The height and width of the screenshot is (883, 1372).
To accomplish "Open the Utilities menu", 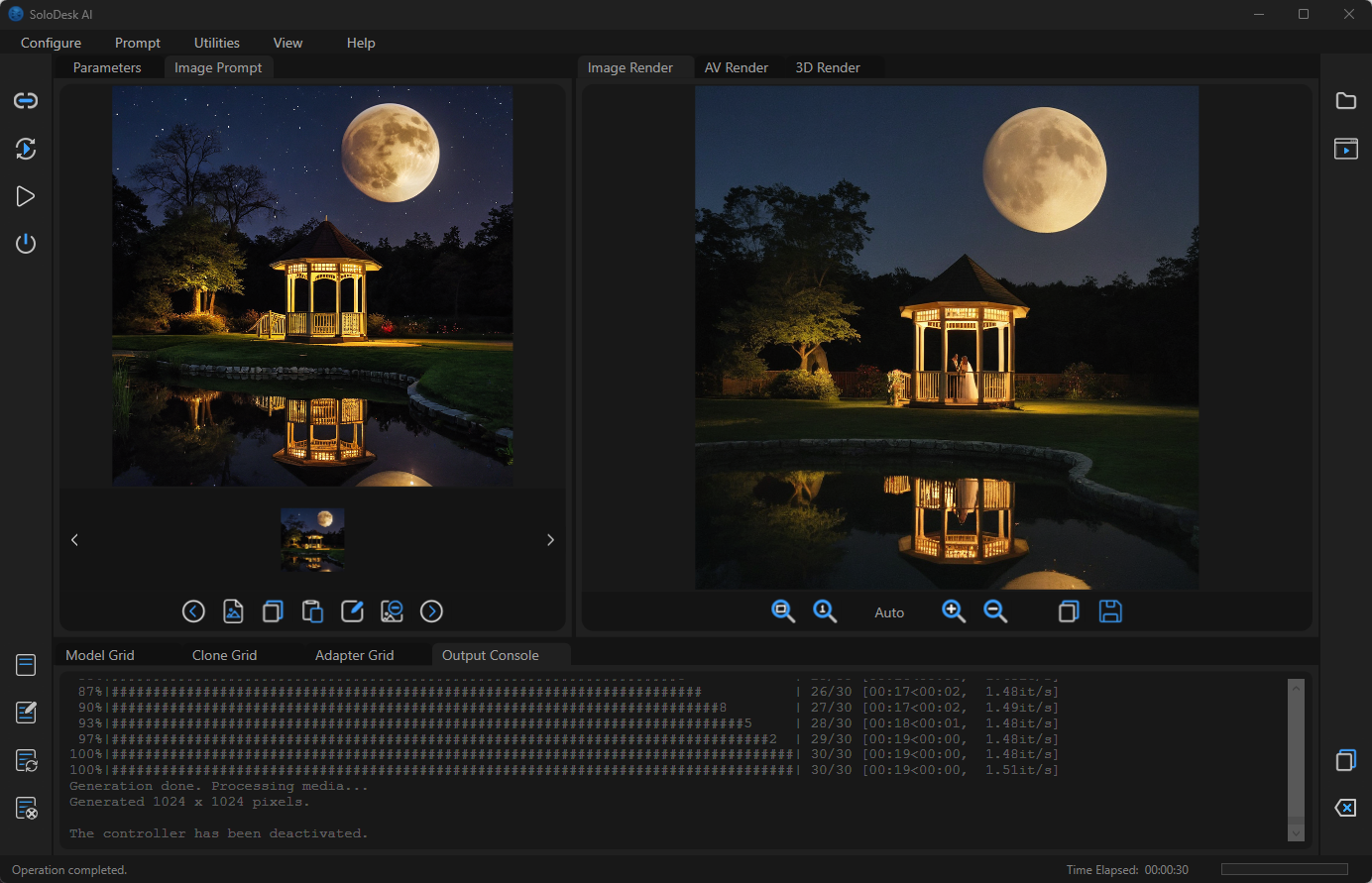I will click(216, 43).
